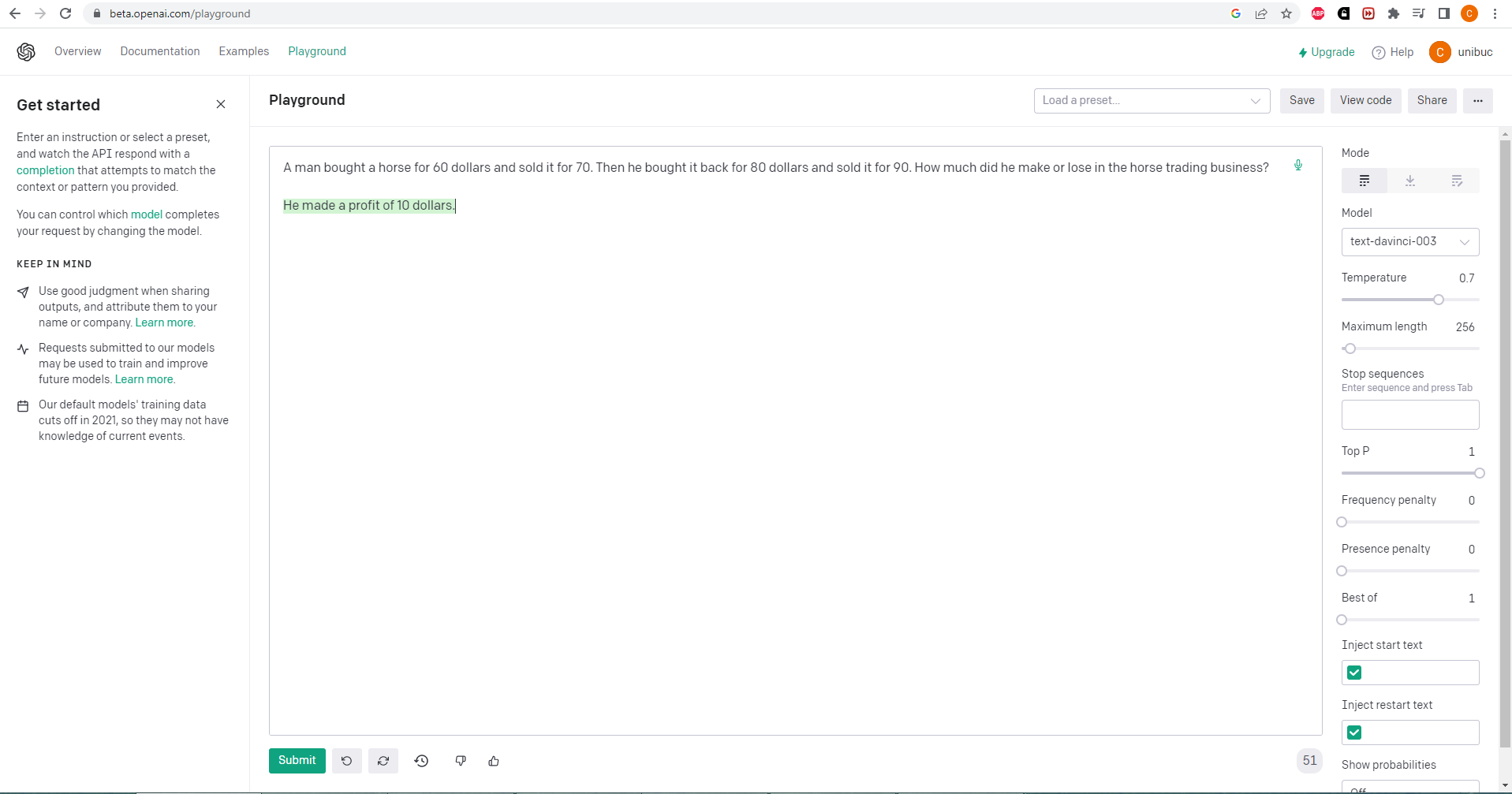Go to the Documentation tab

[160, 51]
